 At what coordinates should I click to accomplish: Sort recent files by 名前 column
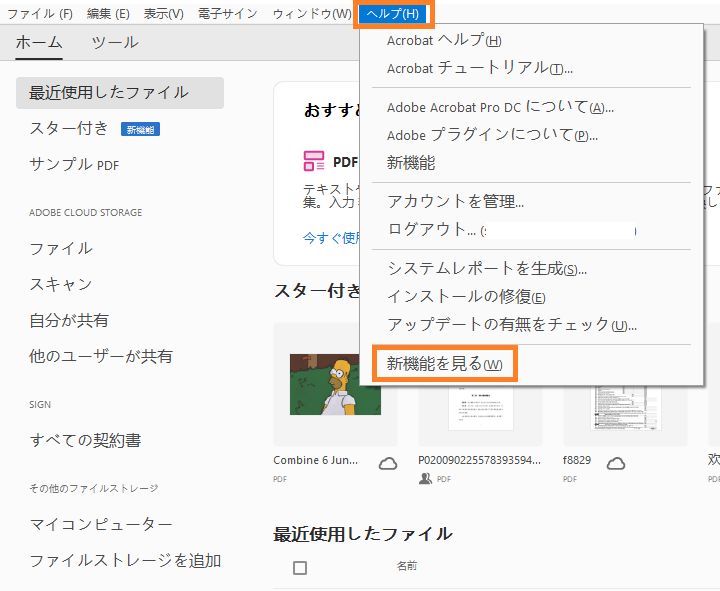(407, 566)
